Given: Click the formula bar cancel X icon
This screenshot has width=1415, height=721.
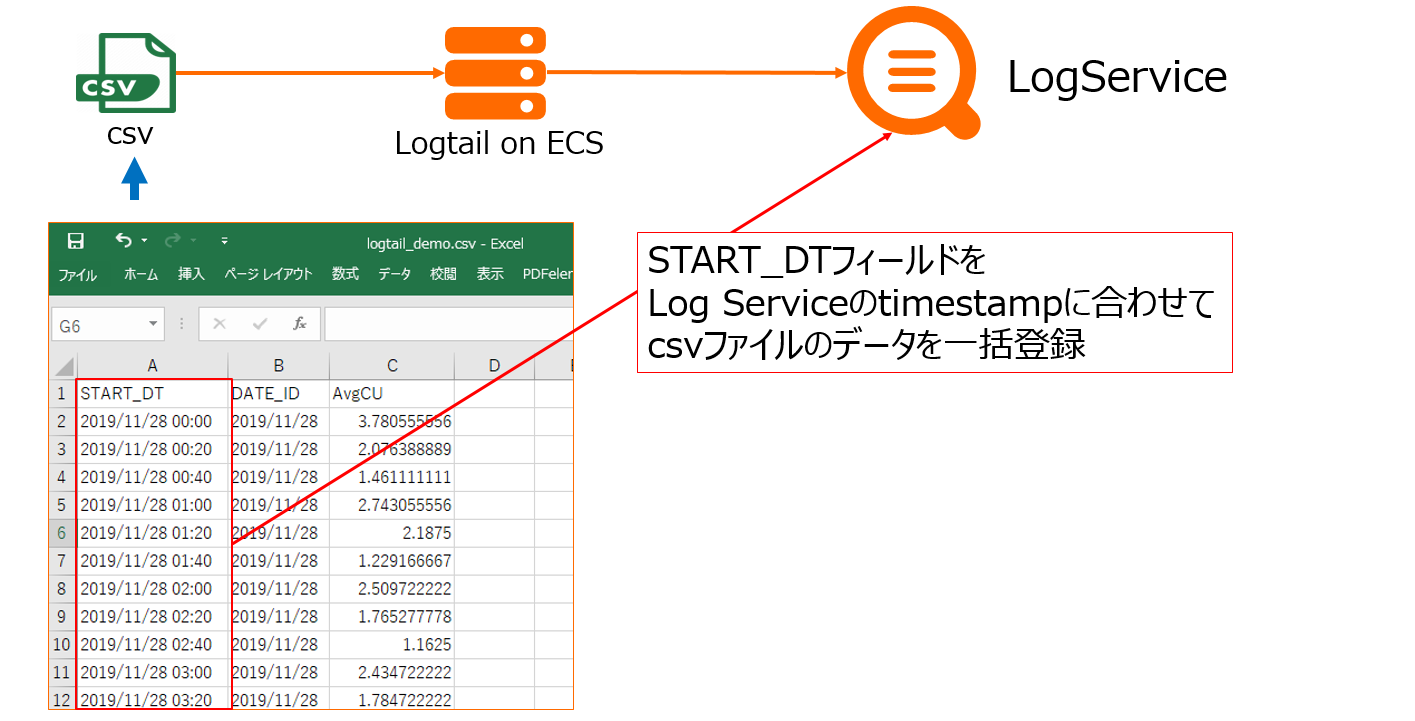Looking at the screenshot, I should click(x=220, y=324).
